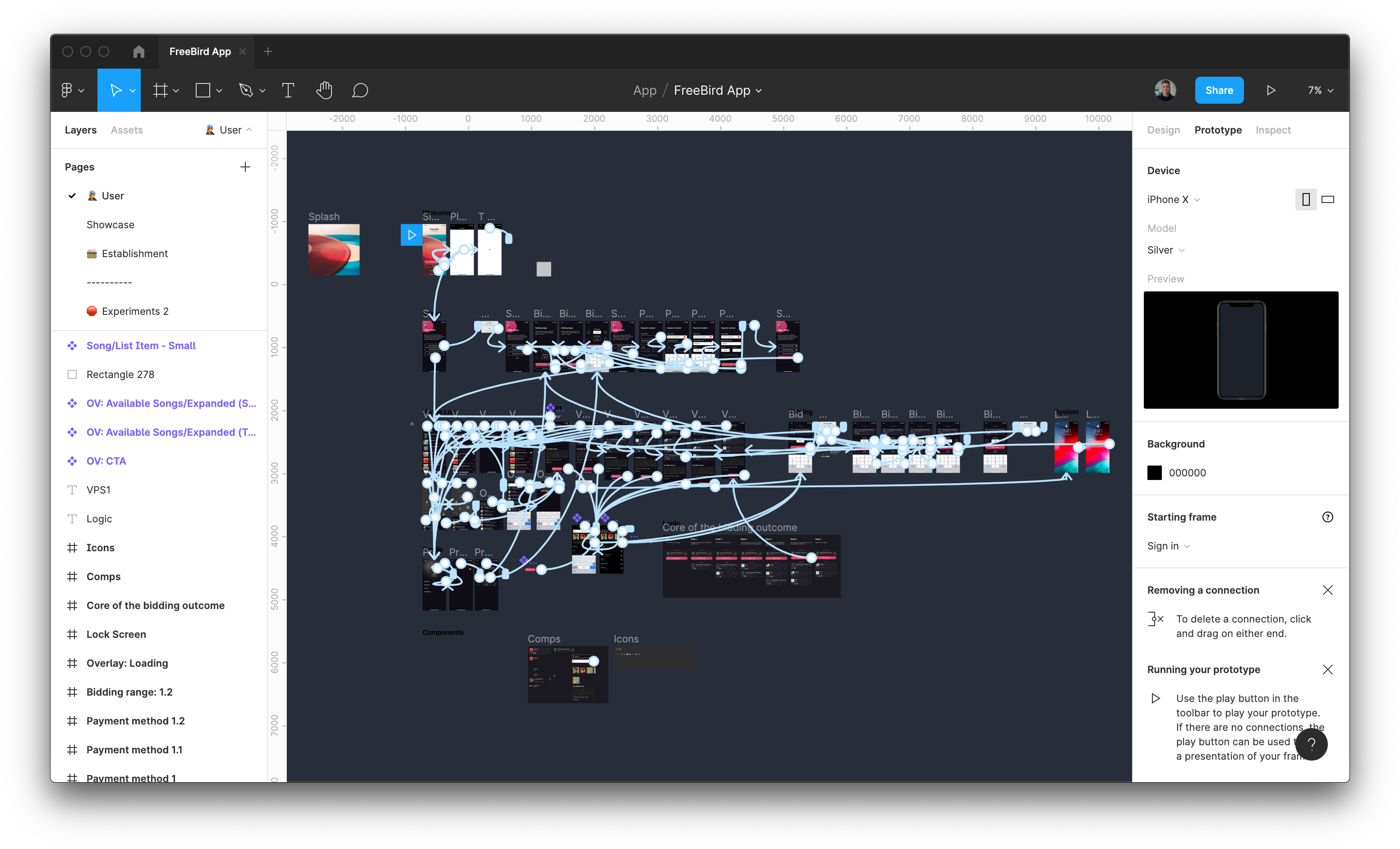
Task: Click the frame icon beside Comps layer
Action: [x=72, y=576]
